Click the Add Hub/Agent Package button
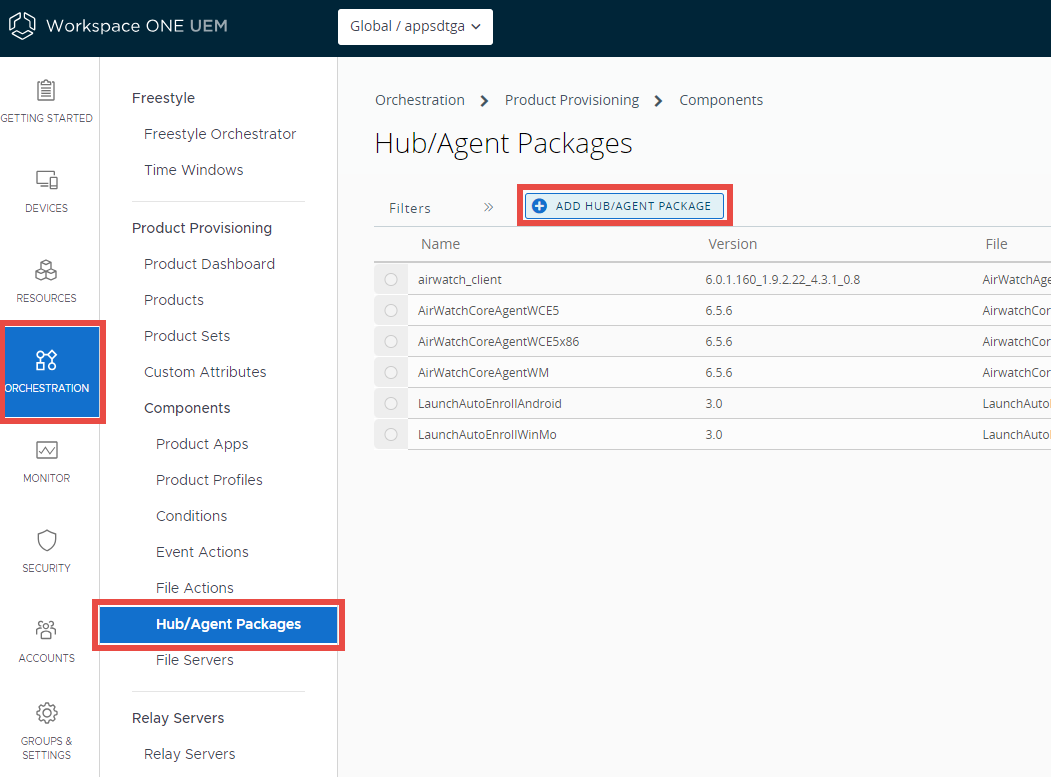 624,206
